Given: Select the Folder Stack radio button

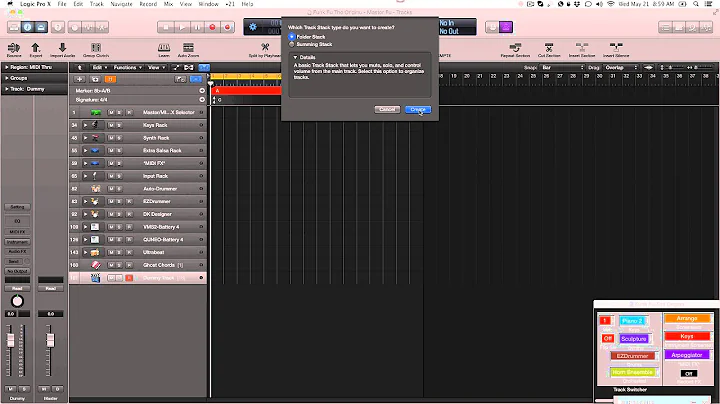Looking at the screenshot, I should point(292,36).
